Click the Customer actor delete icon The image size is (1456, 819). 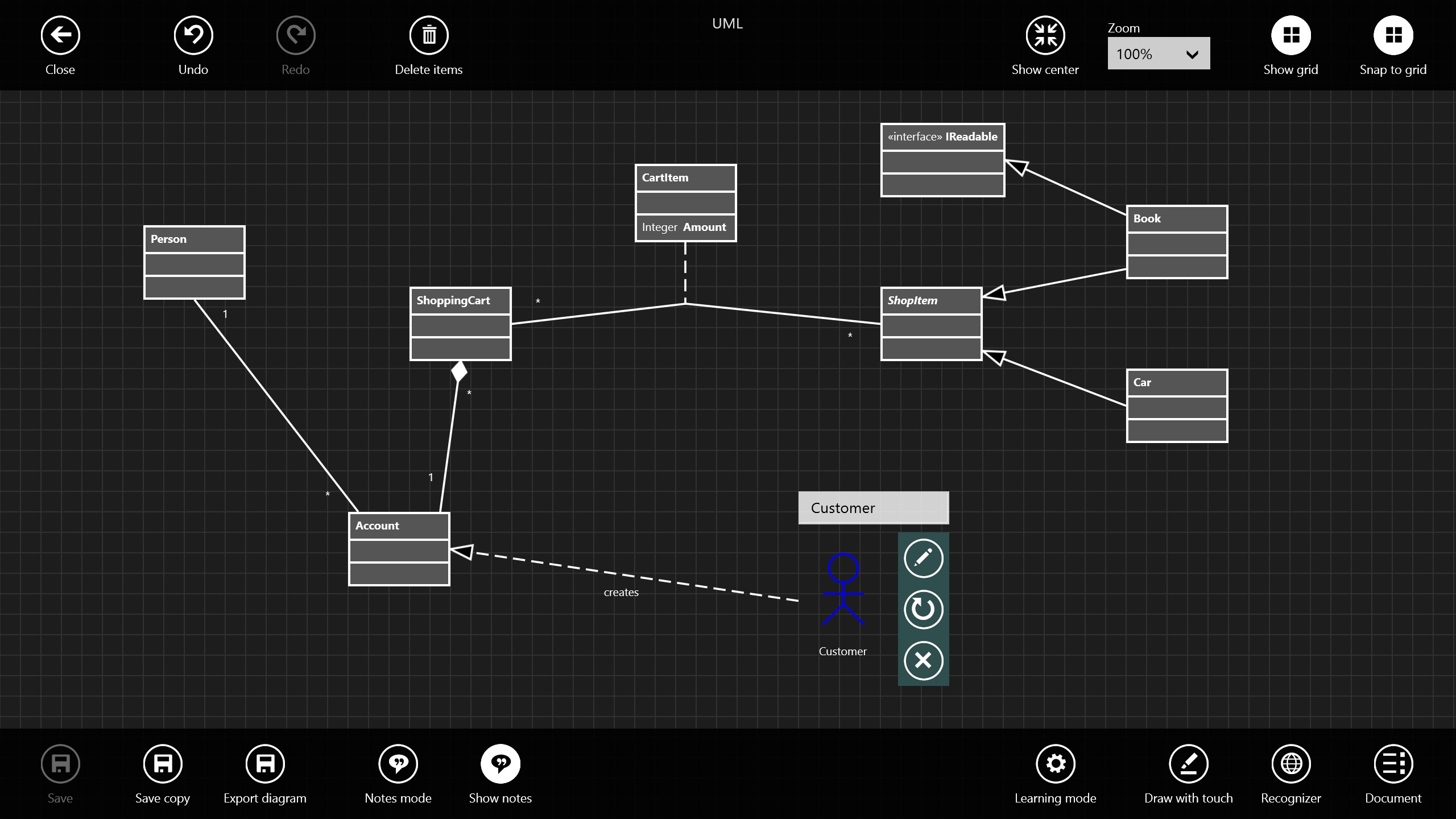pos(922,660)
